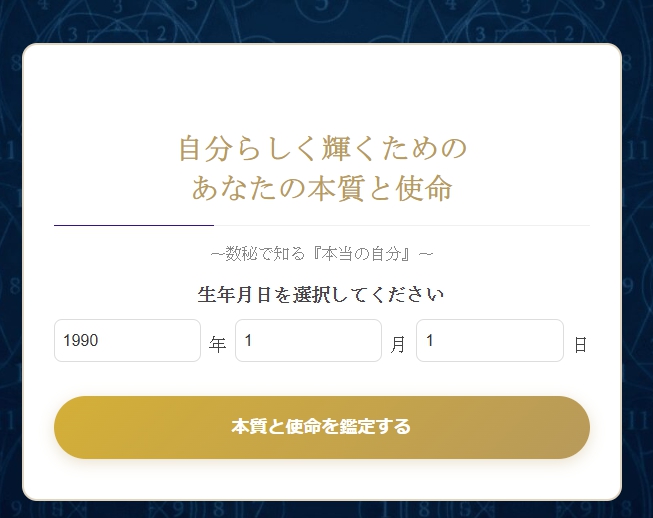Open the month selector before 月
Viewport: 653px width, 518px height.
[x=308, y=341]
